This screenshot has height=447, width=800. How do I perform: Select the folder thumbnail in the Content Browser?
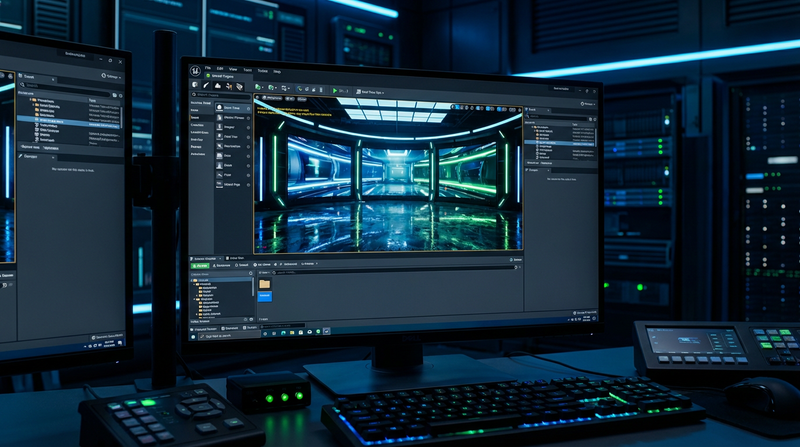click(265, 284)
